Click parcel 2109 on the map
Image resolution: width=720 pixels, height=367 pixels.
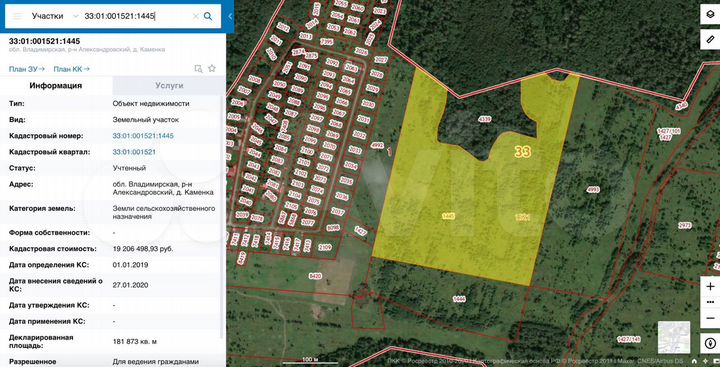click(325, 248)
